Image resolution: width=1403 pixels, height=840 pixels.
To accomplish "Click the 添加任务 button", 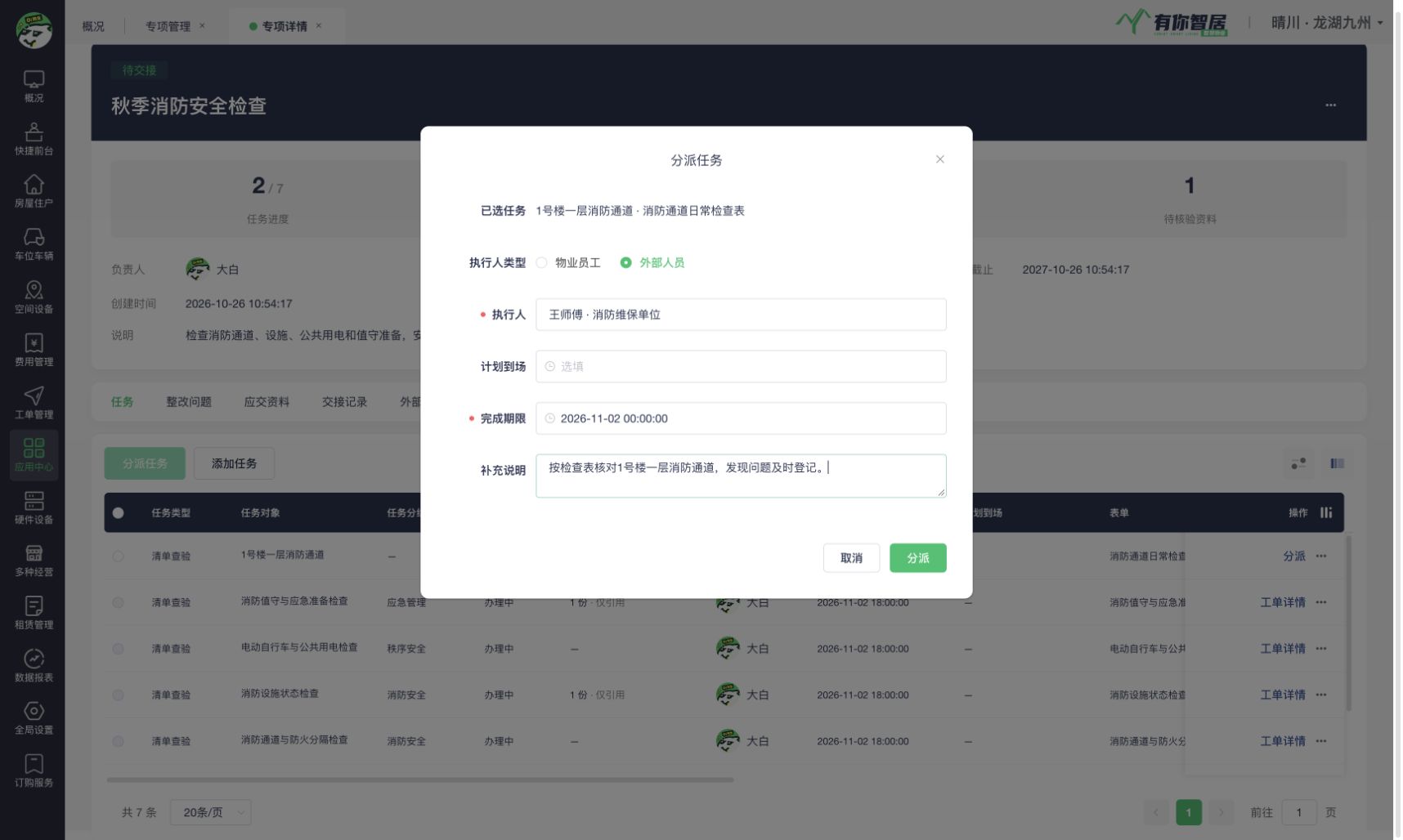I will point(234,463).
